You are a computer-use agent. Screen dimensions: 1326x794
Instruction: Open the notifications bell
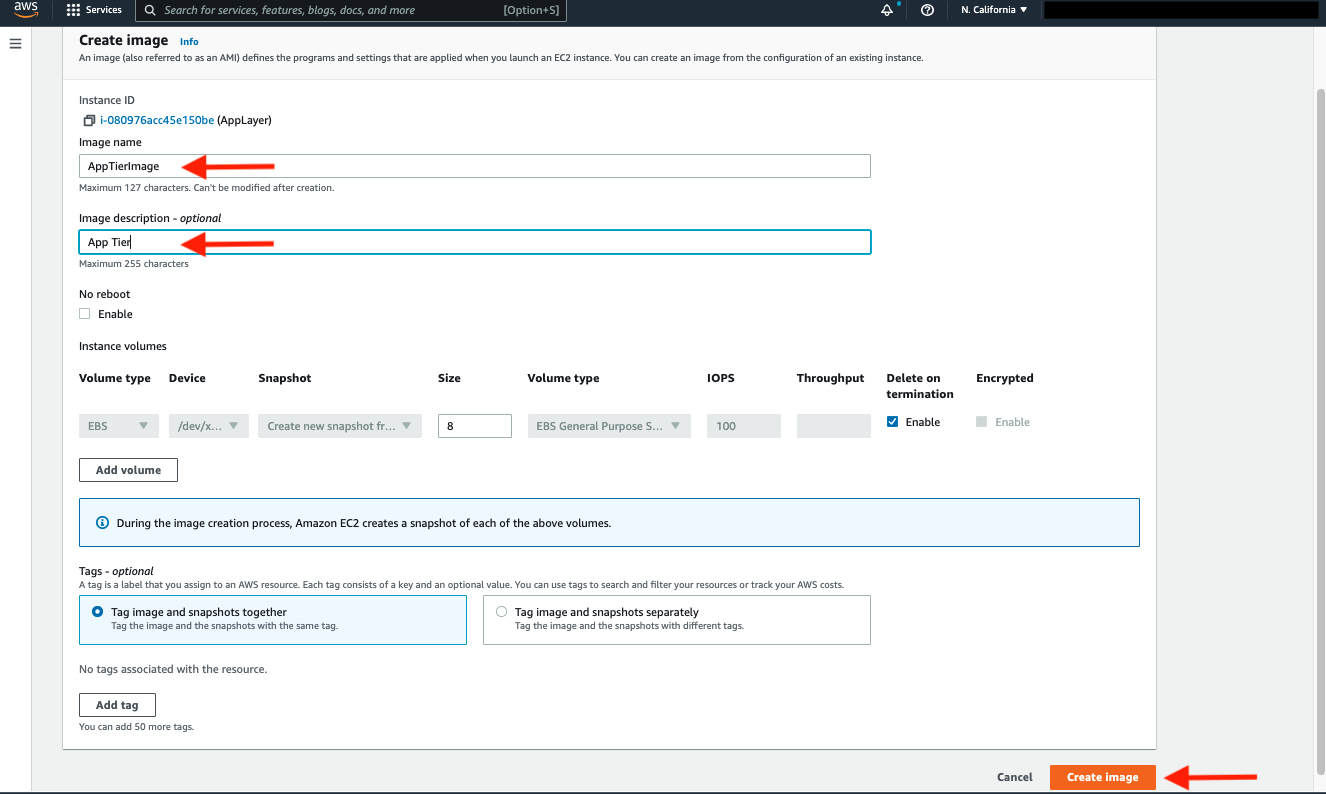tap(887, 10)
